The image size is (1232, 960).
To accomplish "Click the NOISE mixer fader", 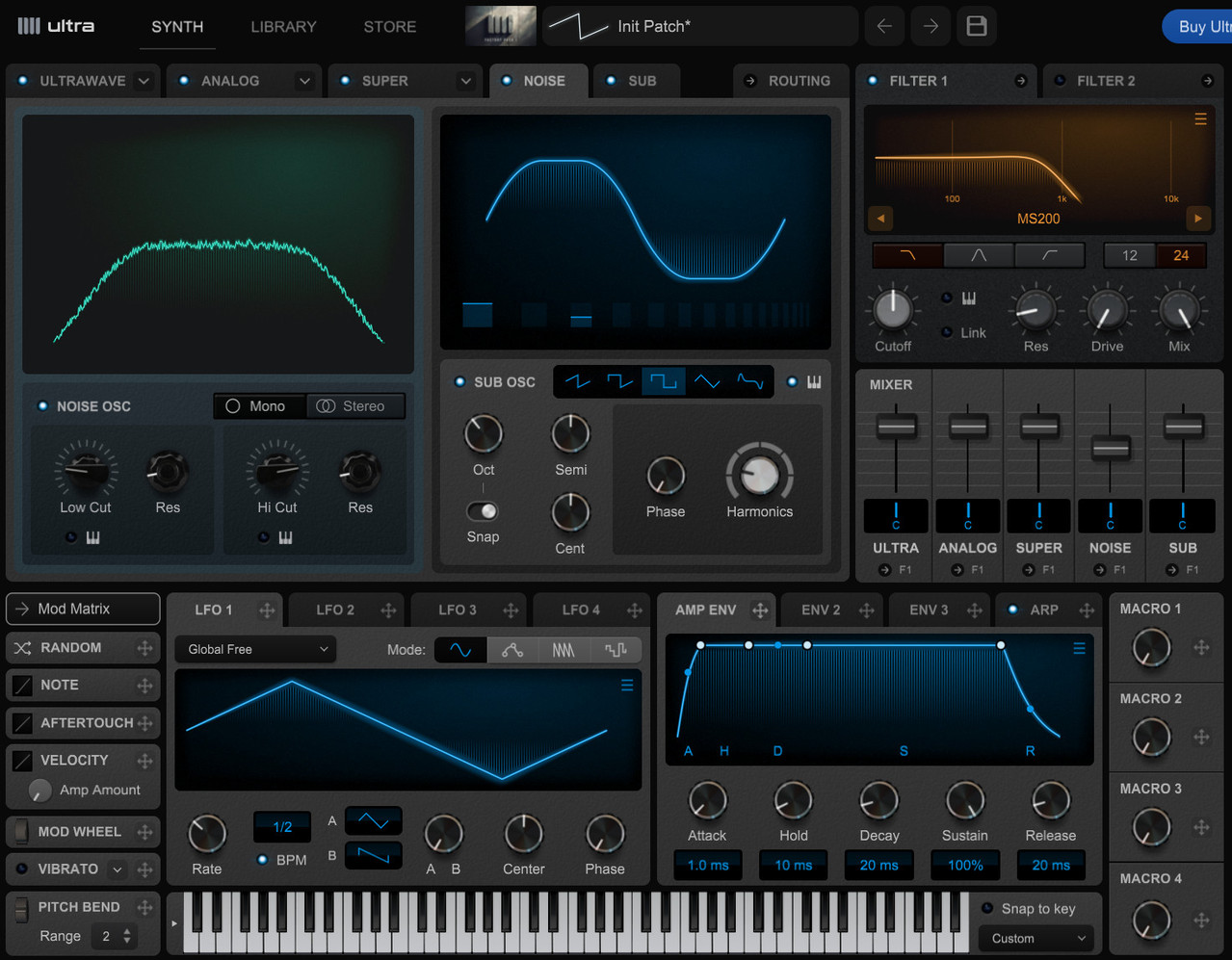I will point(1111,448).
